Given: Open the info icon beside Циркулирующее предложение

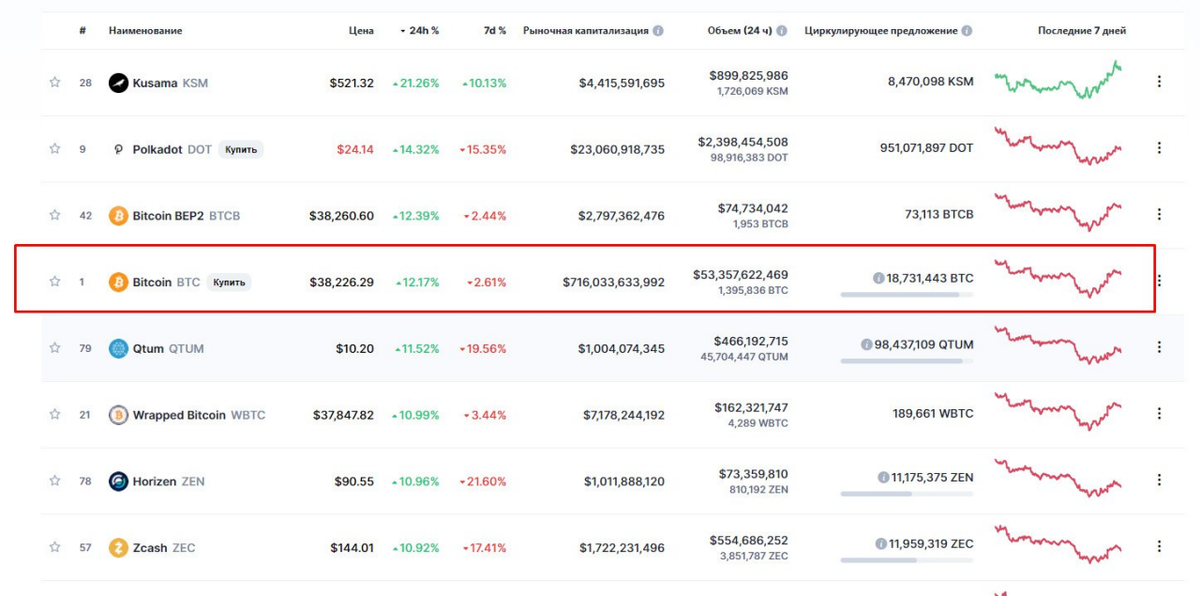Looking at the screenshot, I should pyautogui.click(x=967, y=31).
